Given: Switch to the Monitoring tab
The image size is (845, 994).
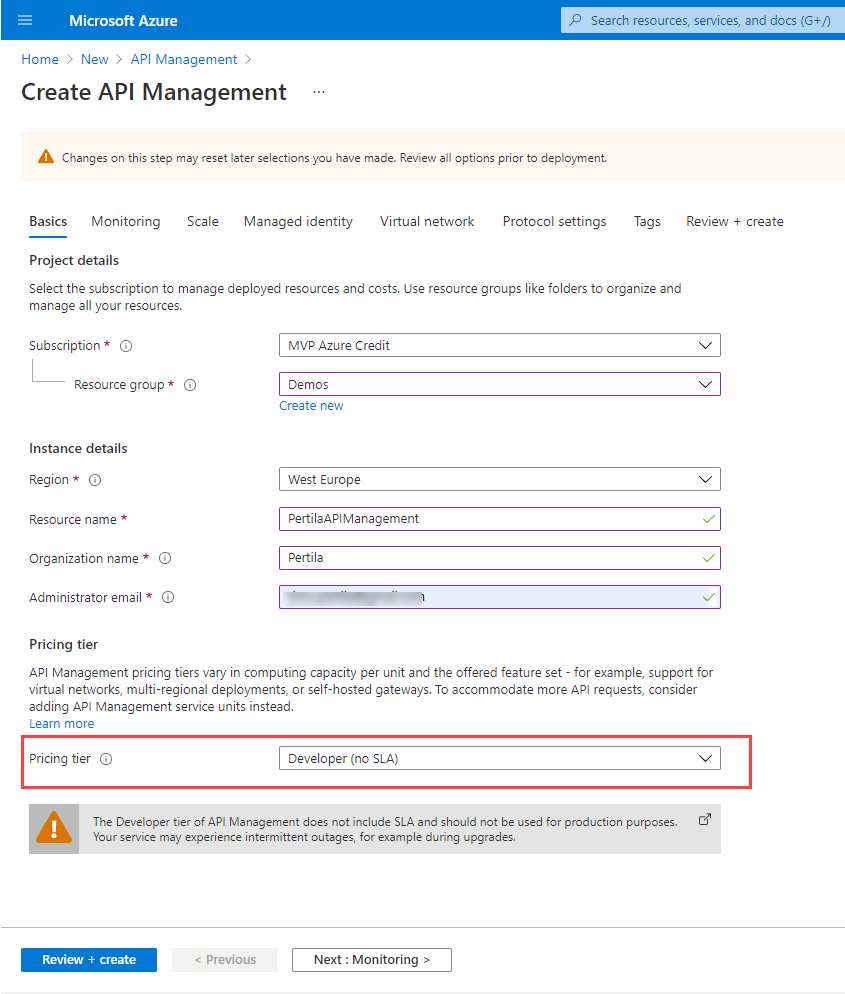Looking at the screenshot, I should [x=126, y=222].
